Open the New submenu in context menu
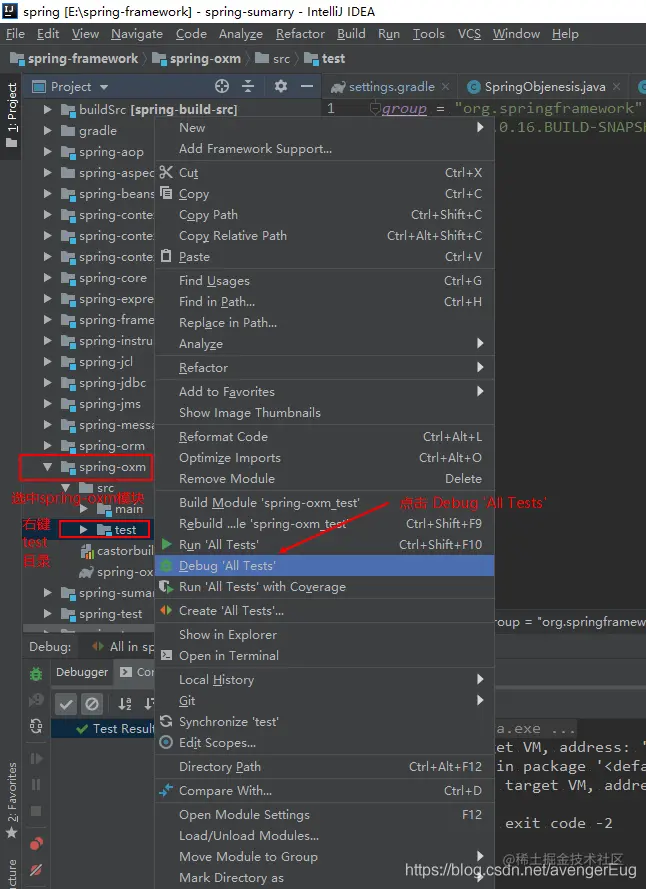 324,128
